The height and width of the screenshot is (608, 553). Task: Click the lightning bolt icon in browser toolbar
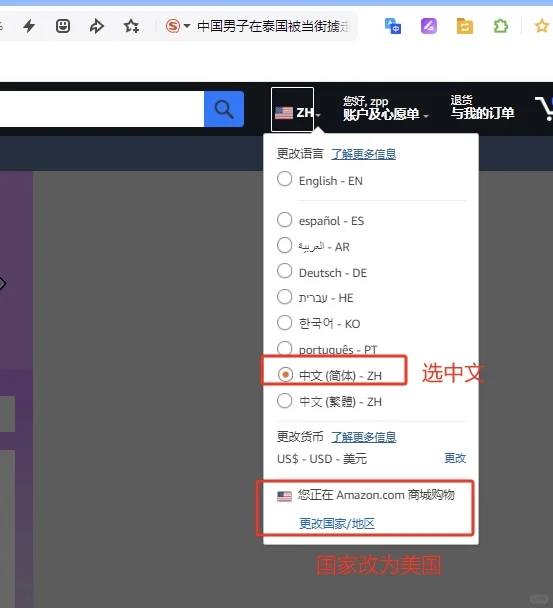click(29, 26)
